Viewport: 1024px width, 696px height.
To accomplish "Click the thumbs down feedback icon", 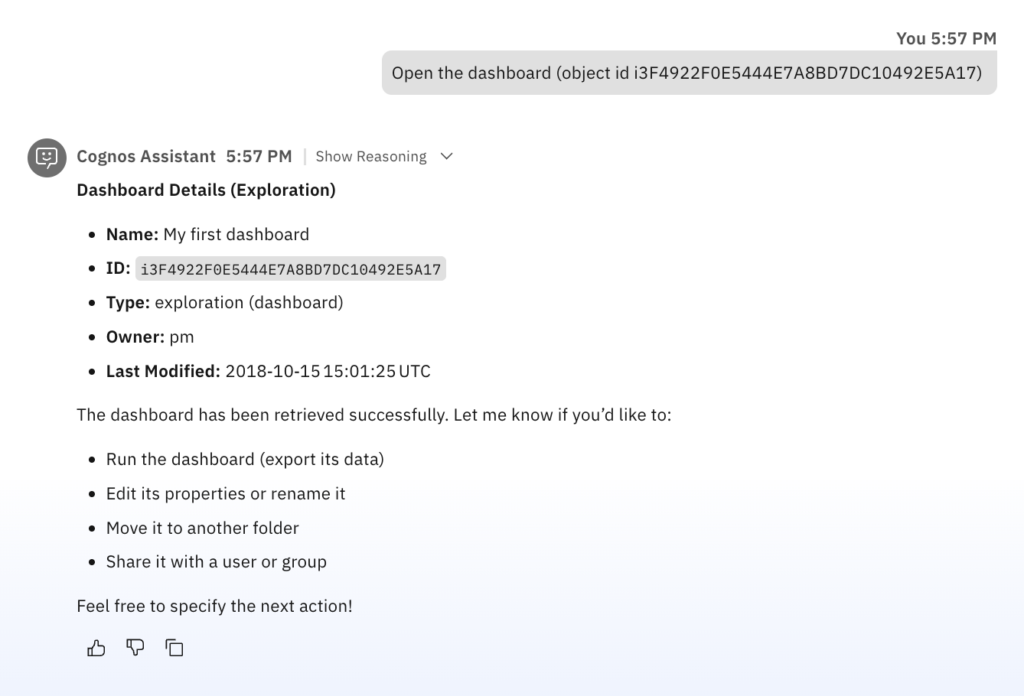I will coord(135,648).
